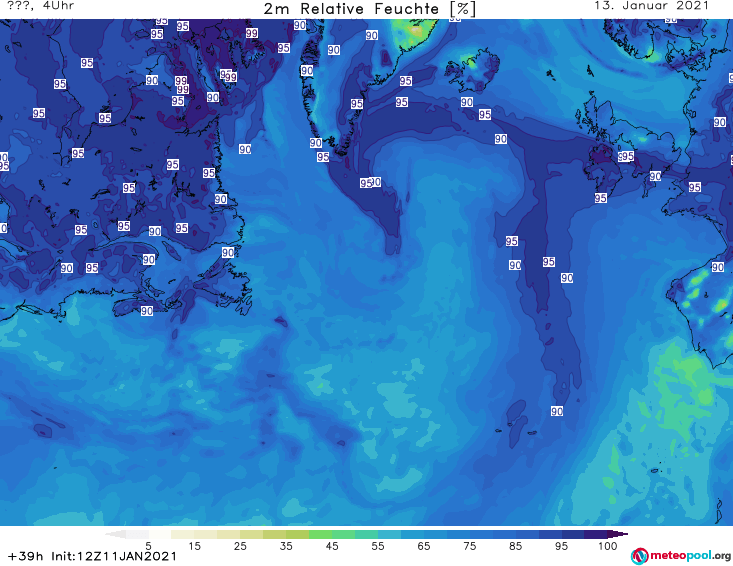Click the colorbar tick label '35'

coord(286,546)
